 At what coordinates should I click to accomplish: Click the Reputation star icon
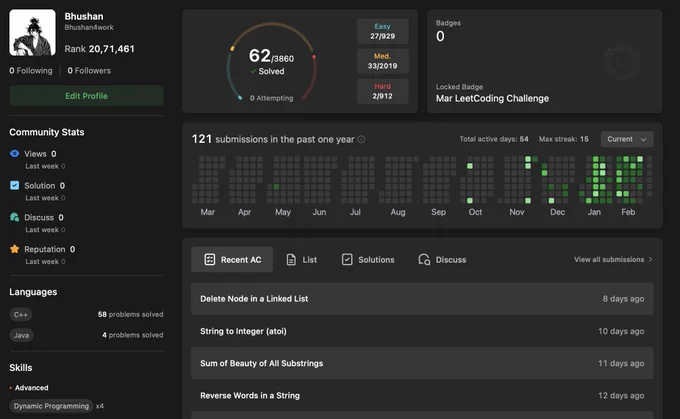tap(14, 249)
